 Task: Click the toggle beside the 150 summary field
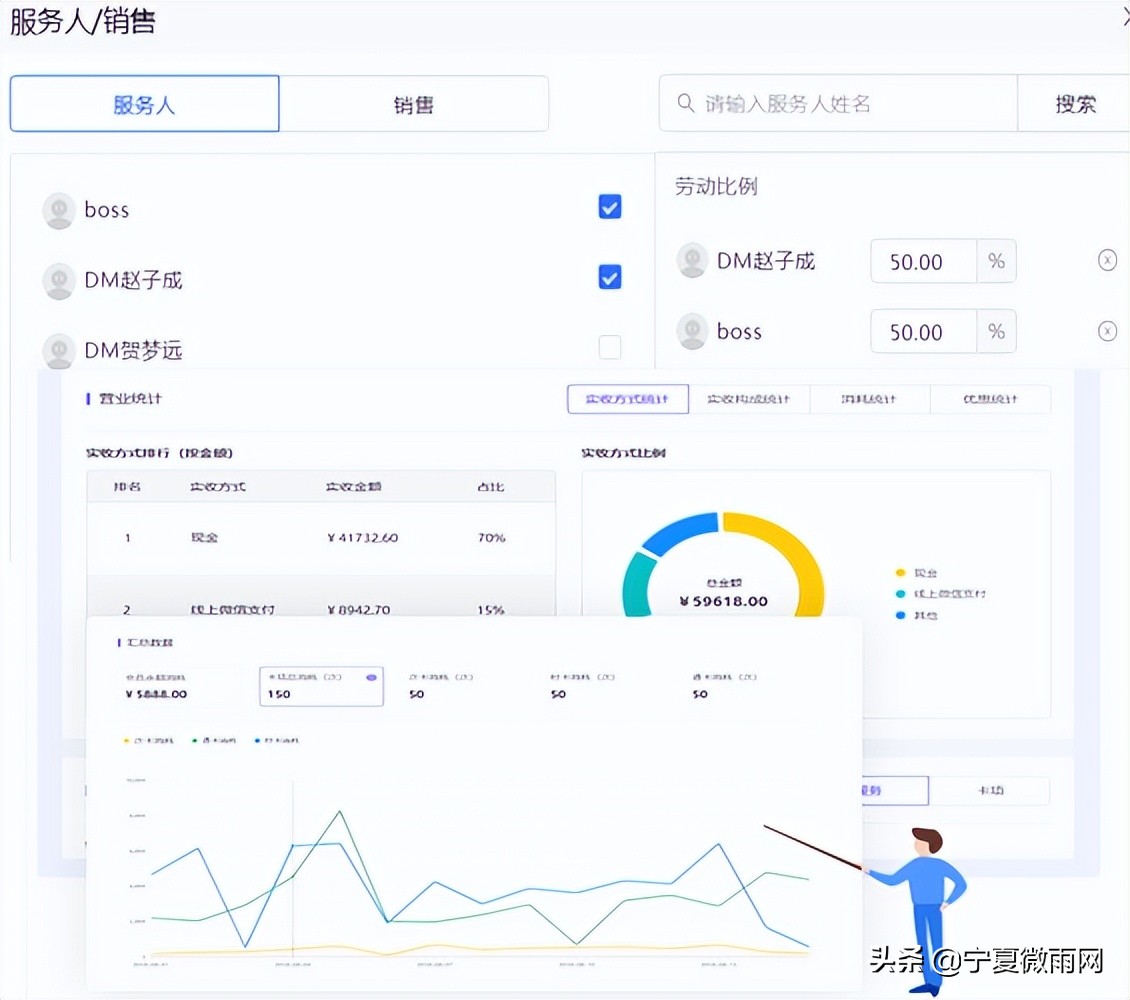[x=371, y=676]
